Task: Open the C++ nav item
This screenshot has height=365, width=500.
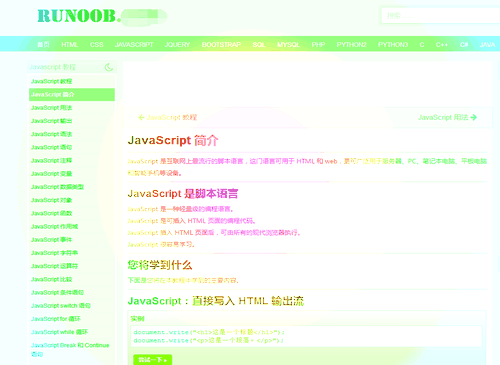Action: coord(442,45)
